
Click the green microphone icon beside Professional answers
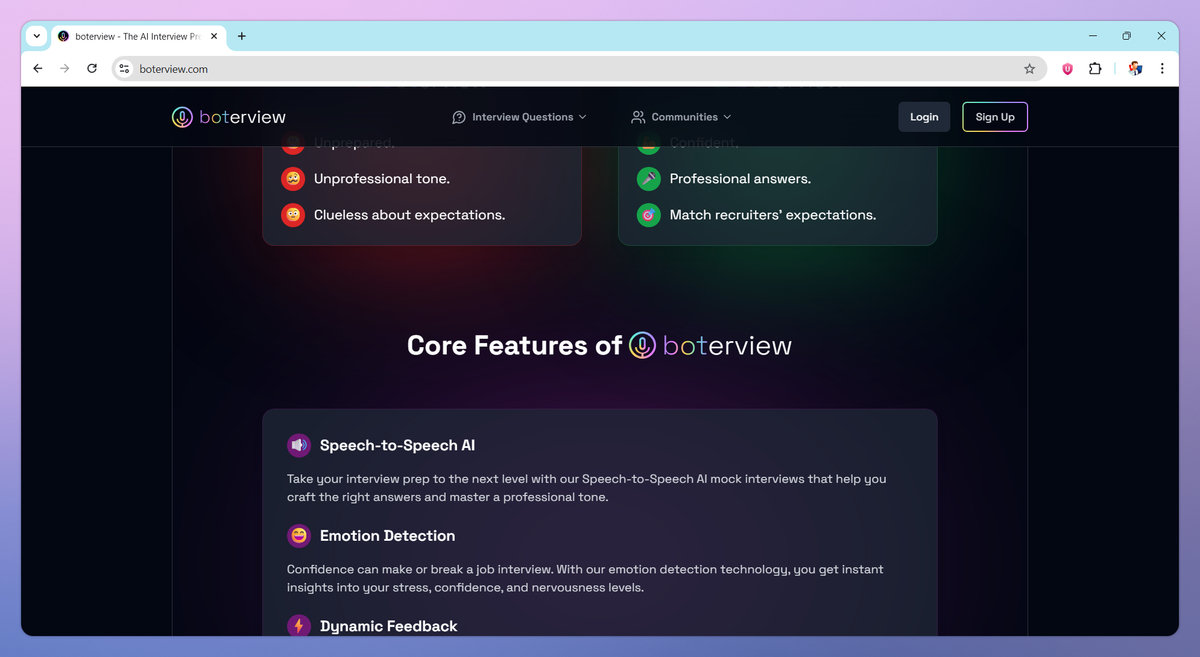coord(649,179)
